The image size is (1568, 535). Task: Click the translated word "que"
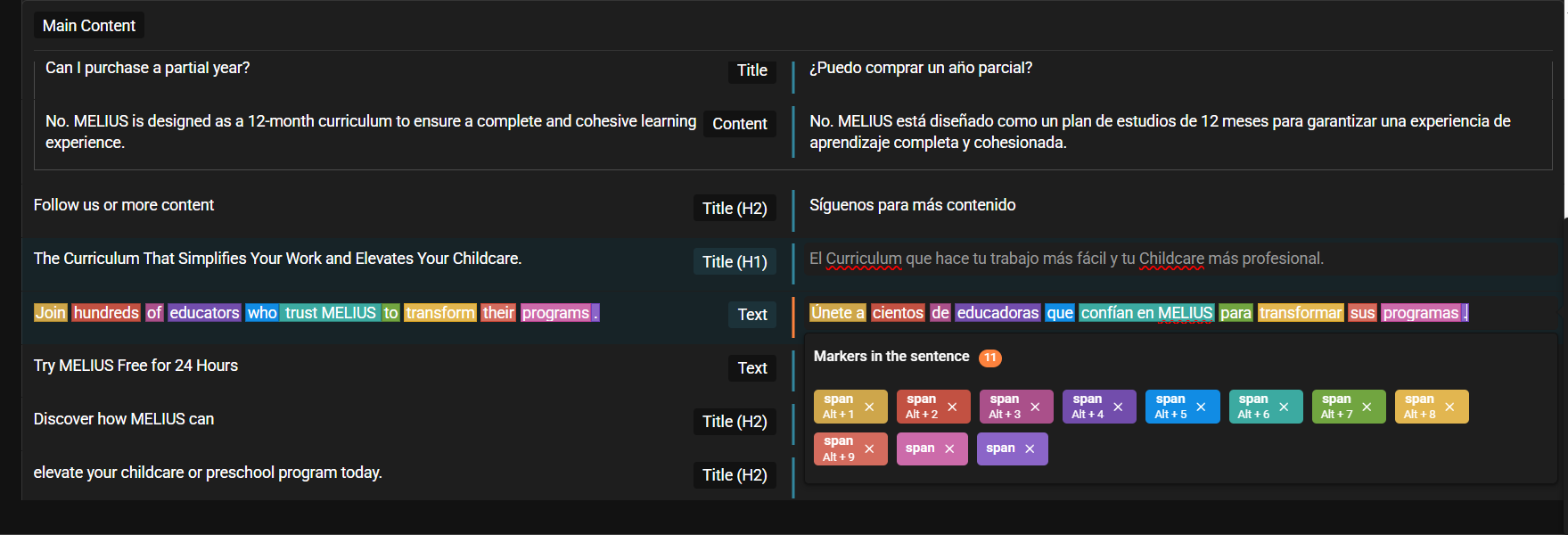click(1060, 313)
